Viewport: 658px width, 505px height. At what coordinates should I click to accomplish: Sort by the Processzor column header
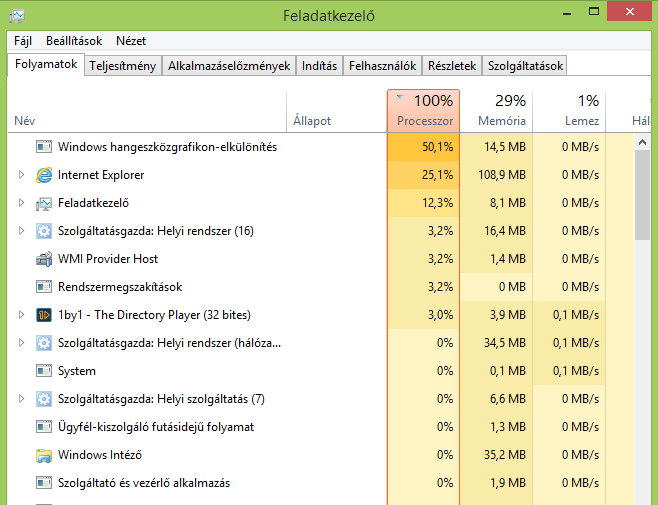click(423, 111)
